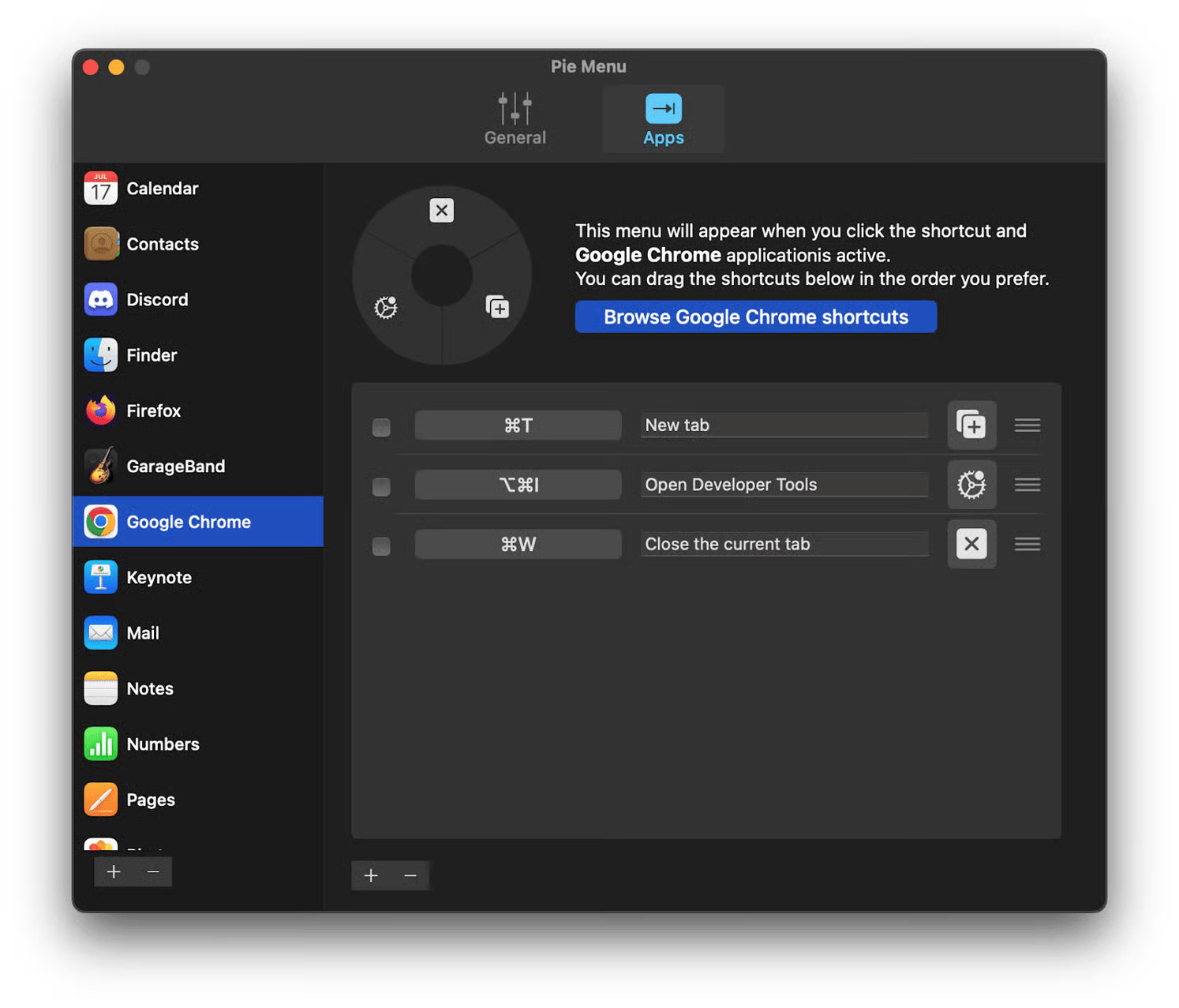Select Firefox in the app list
This screenshot has height=1008, width=1179.
point(153,410)
